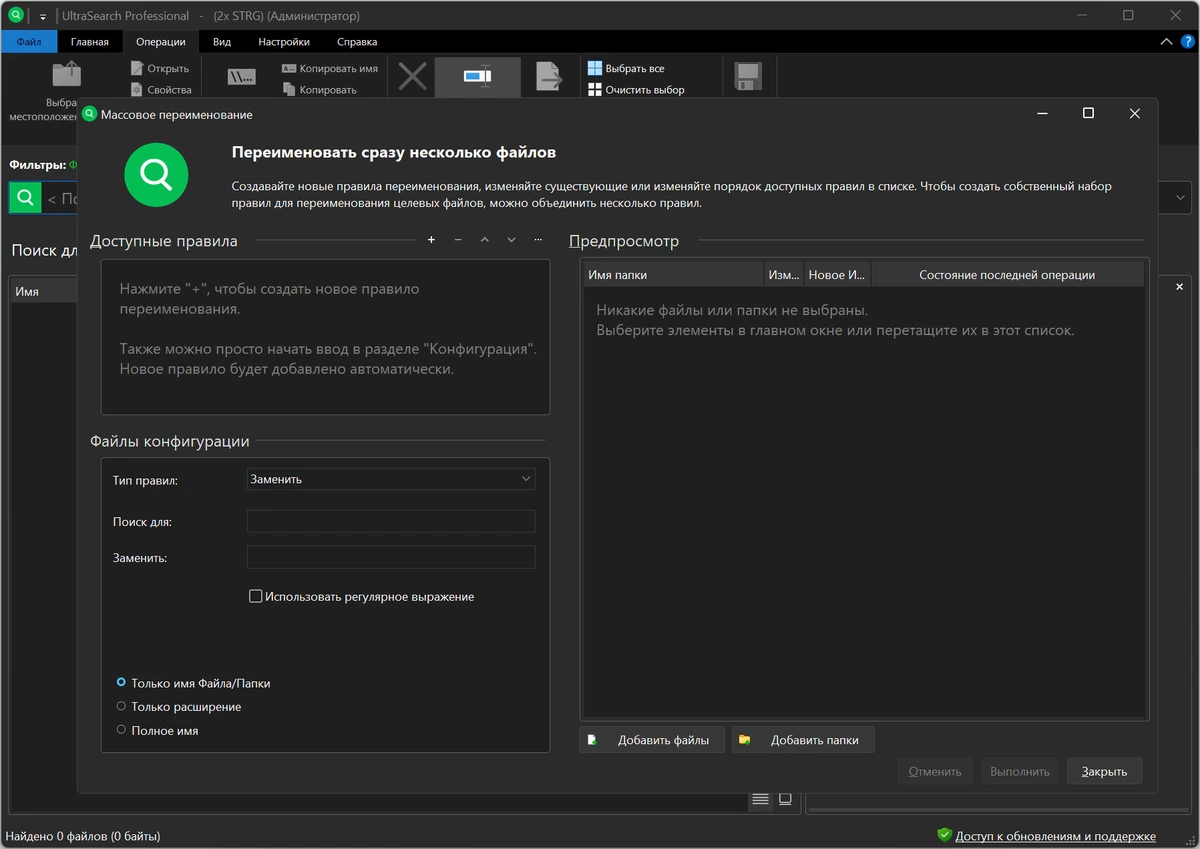Click Свойства in the ribbon
Viewport: 1200px width, 849px height.
point(159,90)
